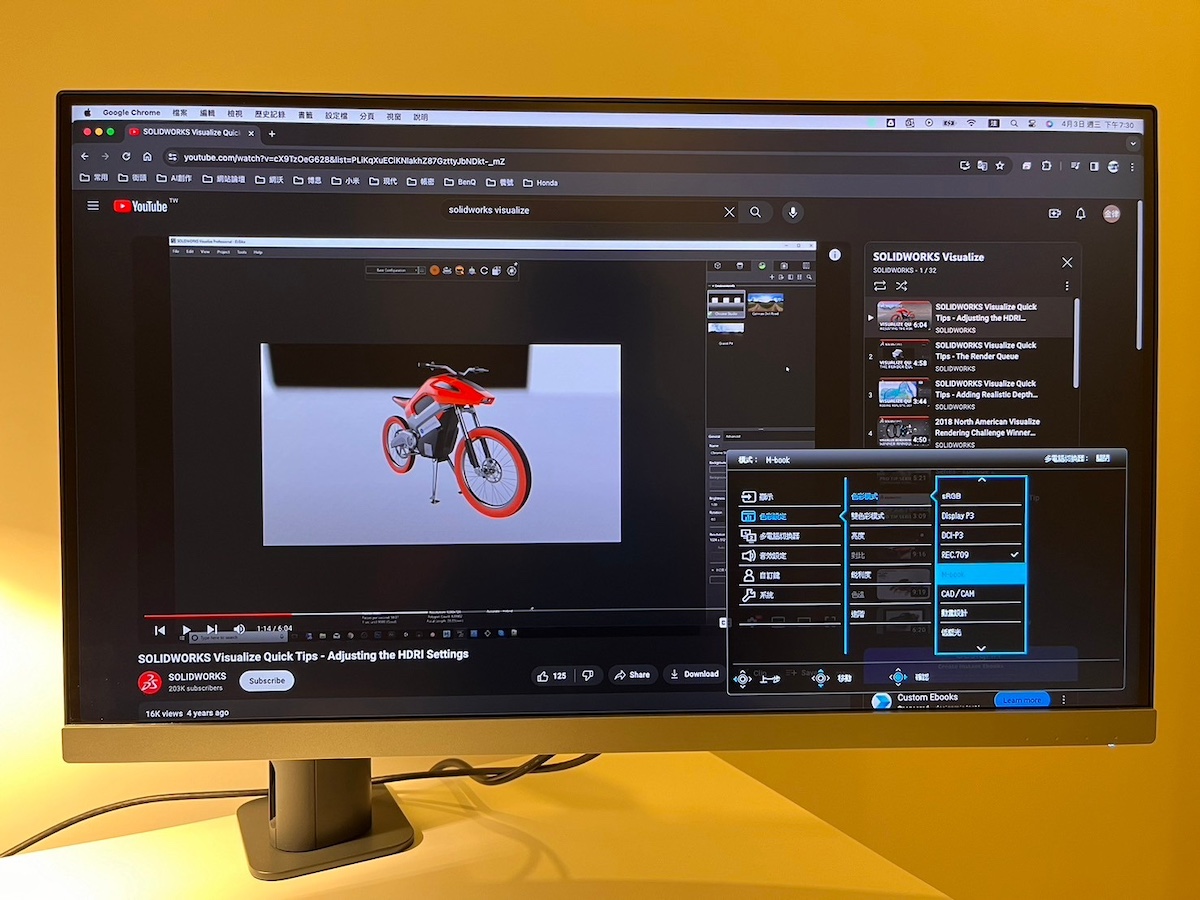Image resolution: width=1200 pixels, height=900 pixels.
Task: Close the SOLIDWORKS Visualize playlist panel
Action: [x=1067, y=262]
